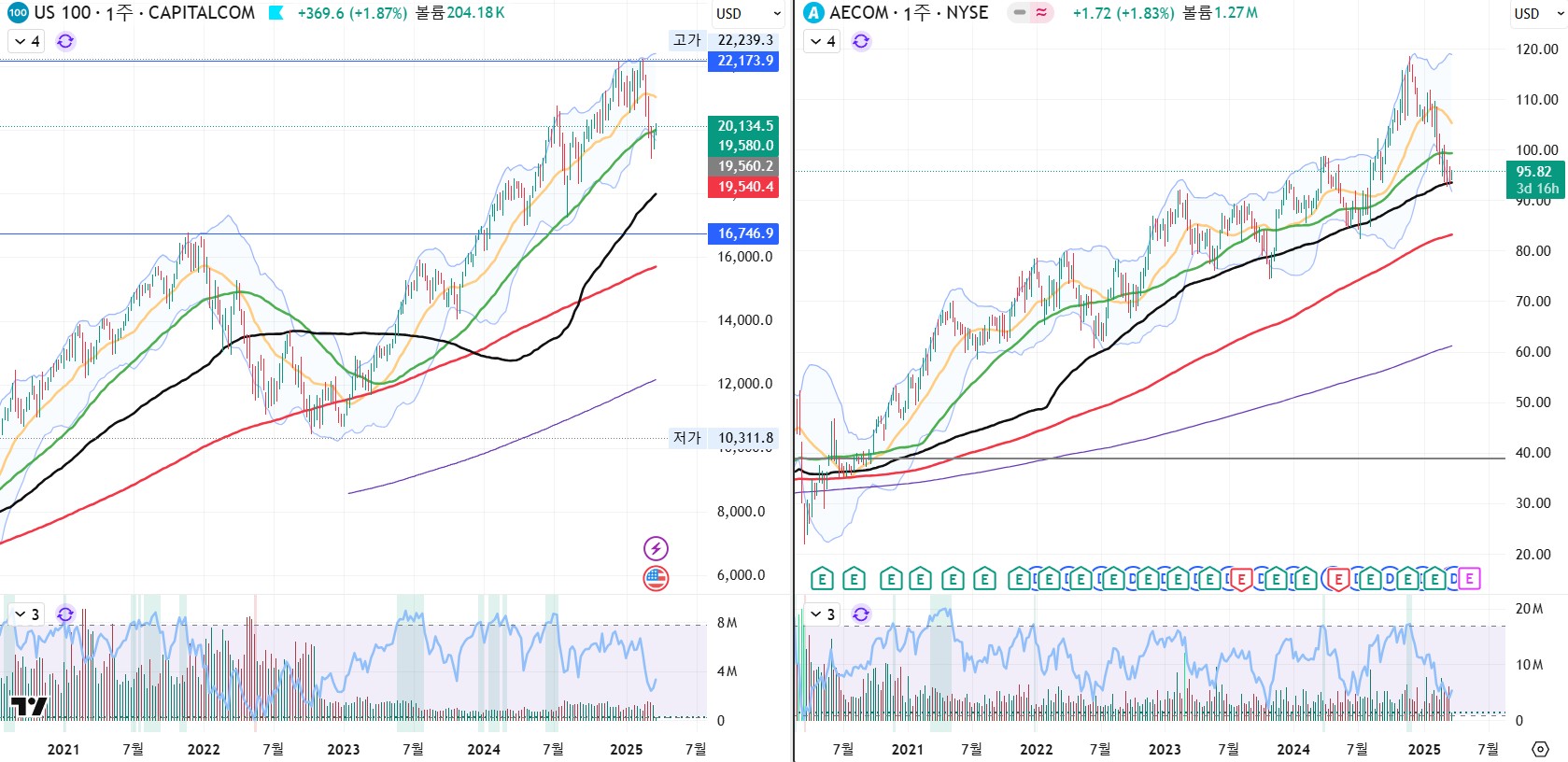The width and height of the screenshot is (1568, 762).
Task: Click the cyan flag next to CAPITALCOM
Action: tap(275, 13)
